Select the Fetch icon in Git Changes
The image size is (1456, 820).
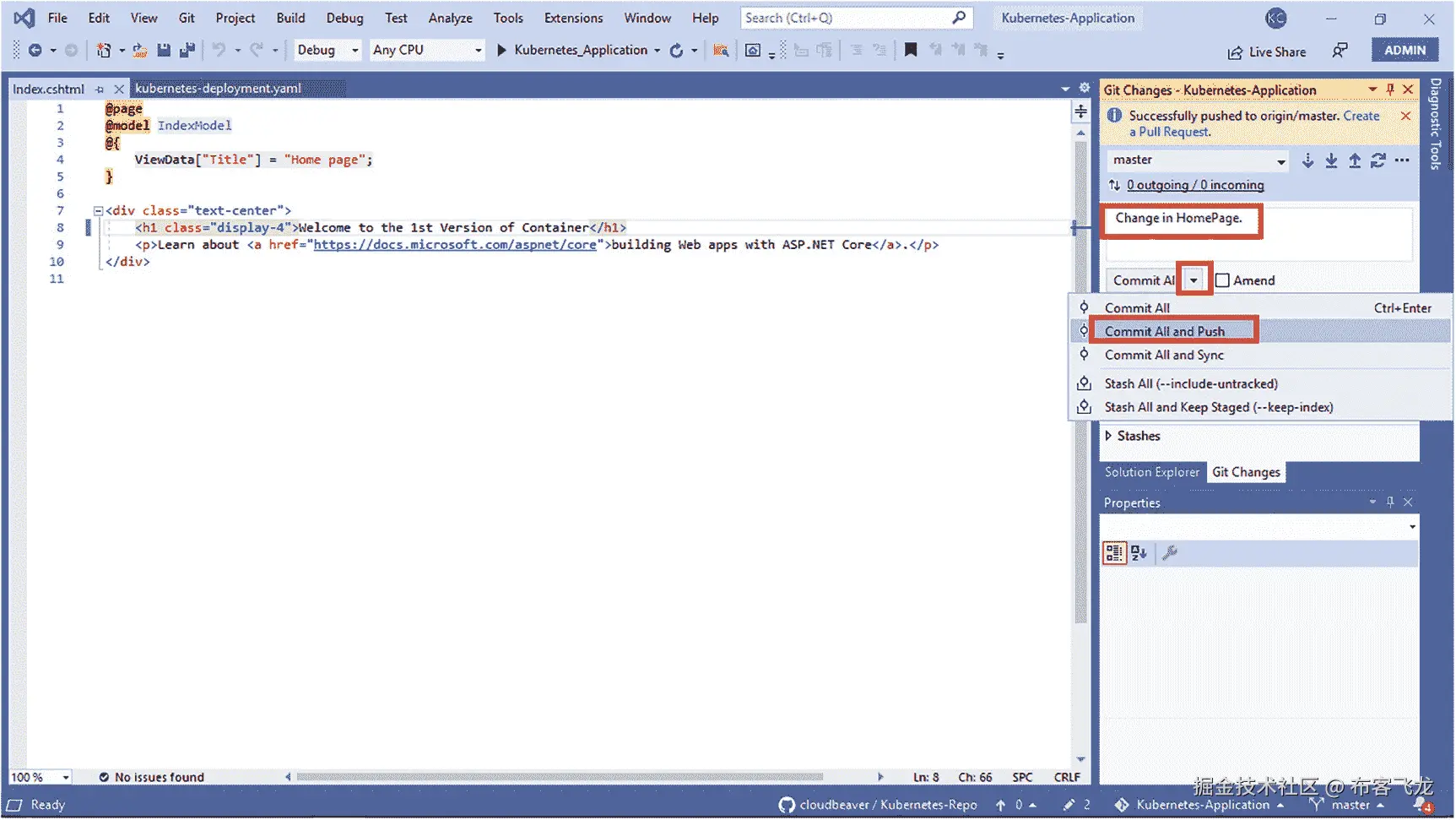(1307, 160)
